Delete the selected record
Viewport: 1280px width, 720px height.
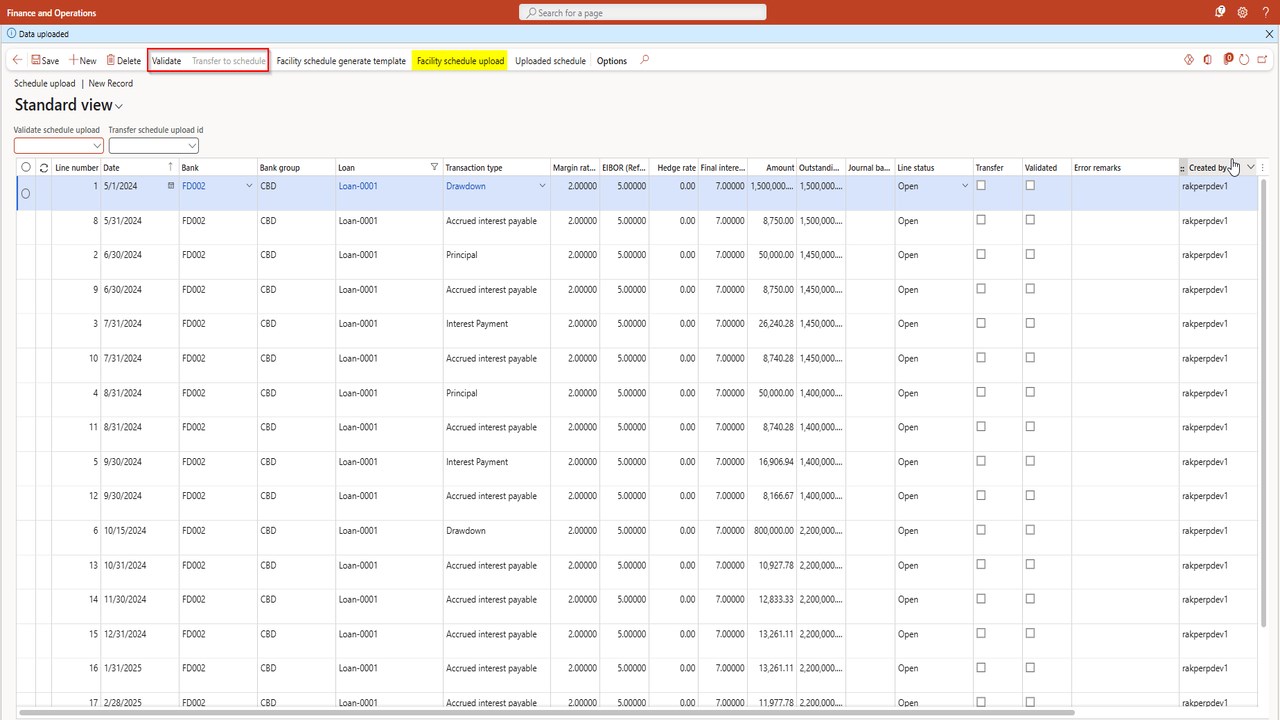click(124, 61)
